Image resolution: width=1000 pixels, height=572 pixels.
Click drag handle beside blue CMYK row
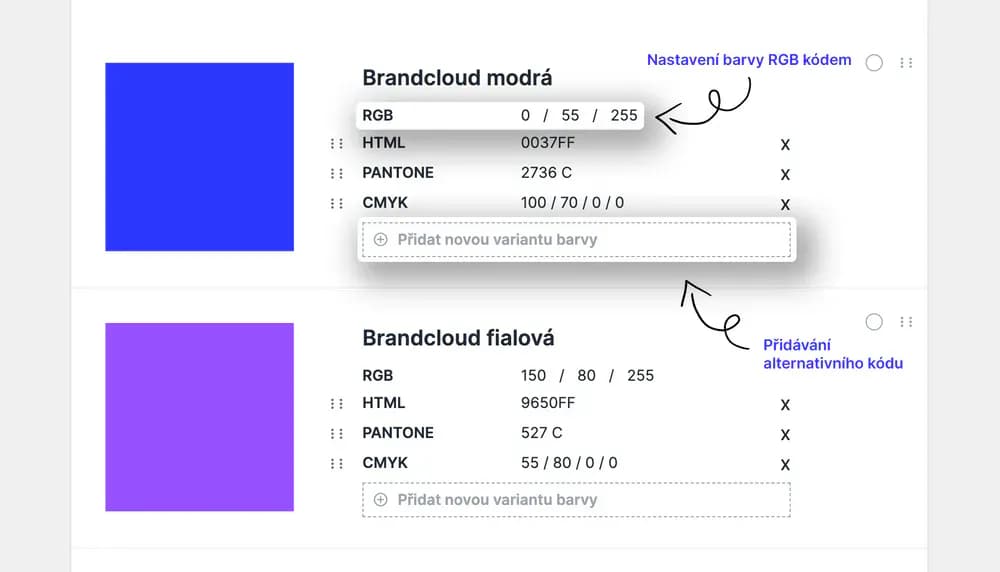pos(336,204)
